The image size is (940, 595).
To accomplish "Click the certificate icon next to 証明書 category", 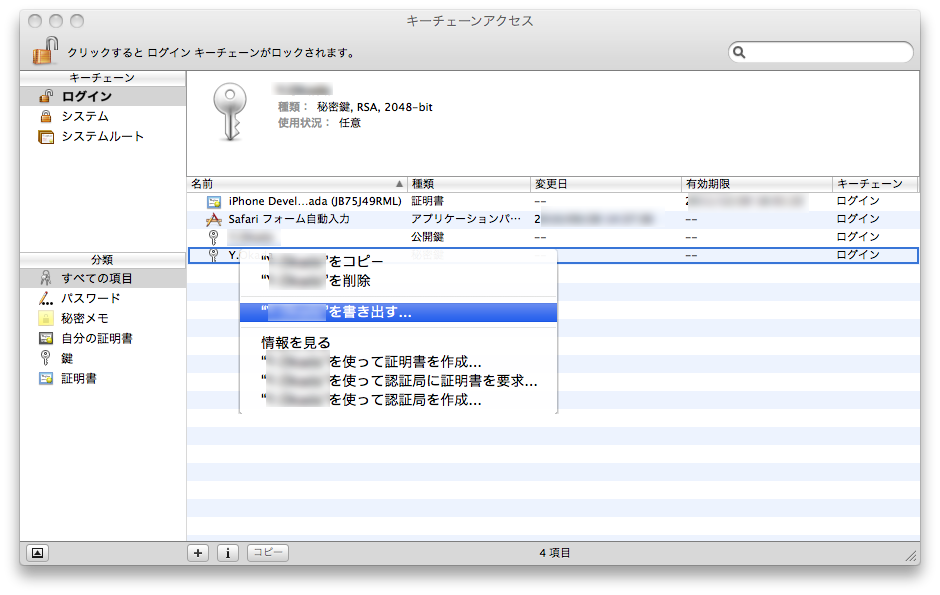I will tap(46, 379).
